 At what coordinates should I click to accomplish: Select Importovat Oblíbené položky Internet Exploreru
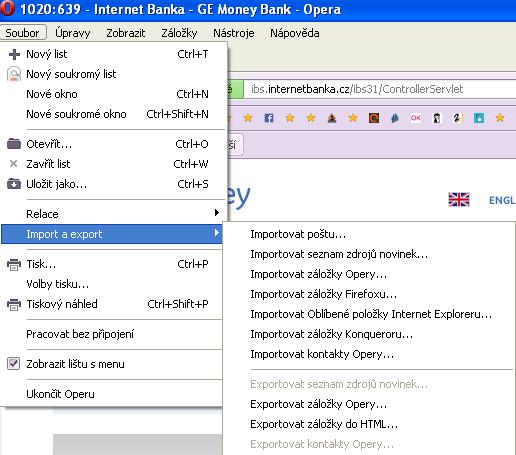(x=369, y=314)
